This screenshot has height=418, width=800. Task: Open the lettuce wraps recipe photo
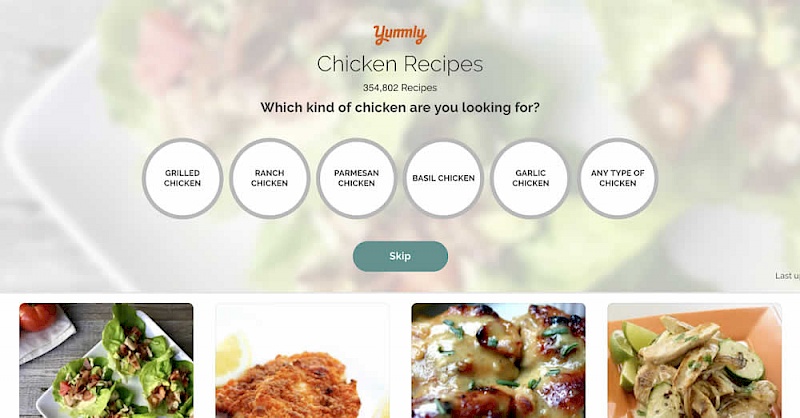click(x=106, y=360)
